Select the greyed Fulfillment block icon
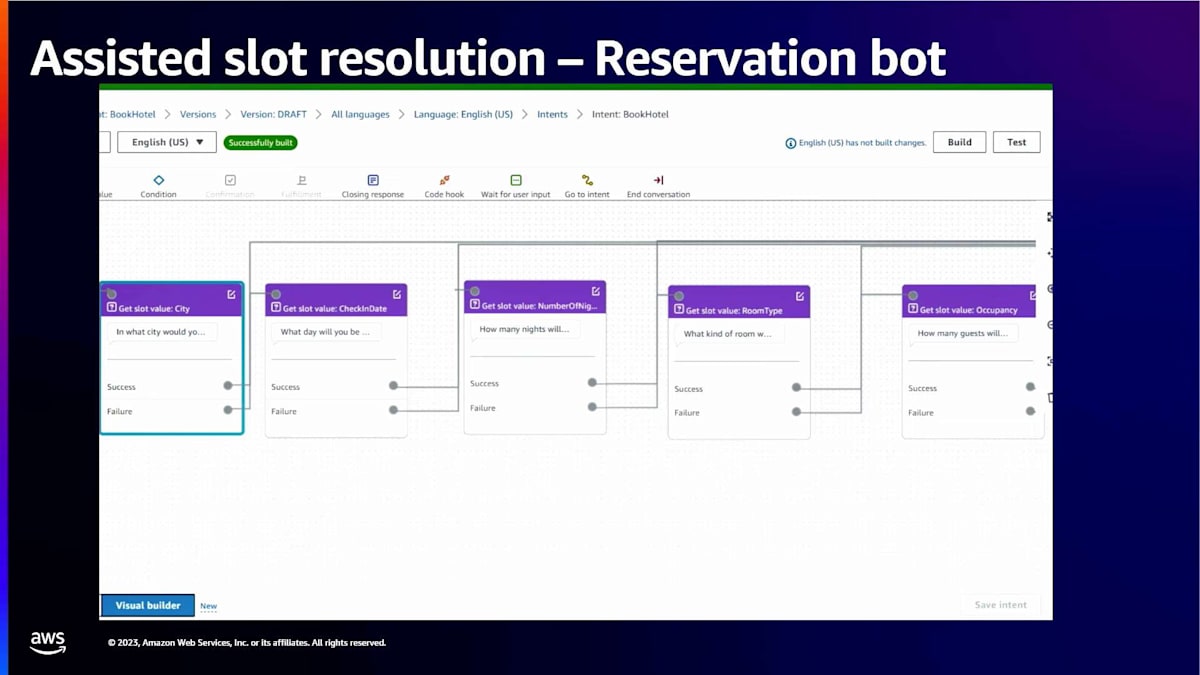 click(301, 180)
